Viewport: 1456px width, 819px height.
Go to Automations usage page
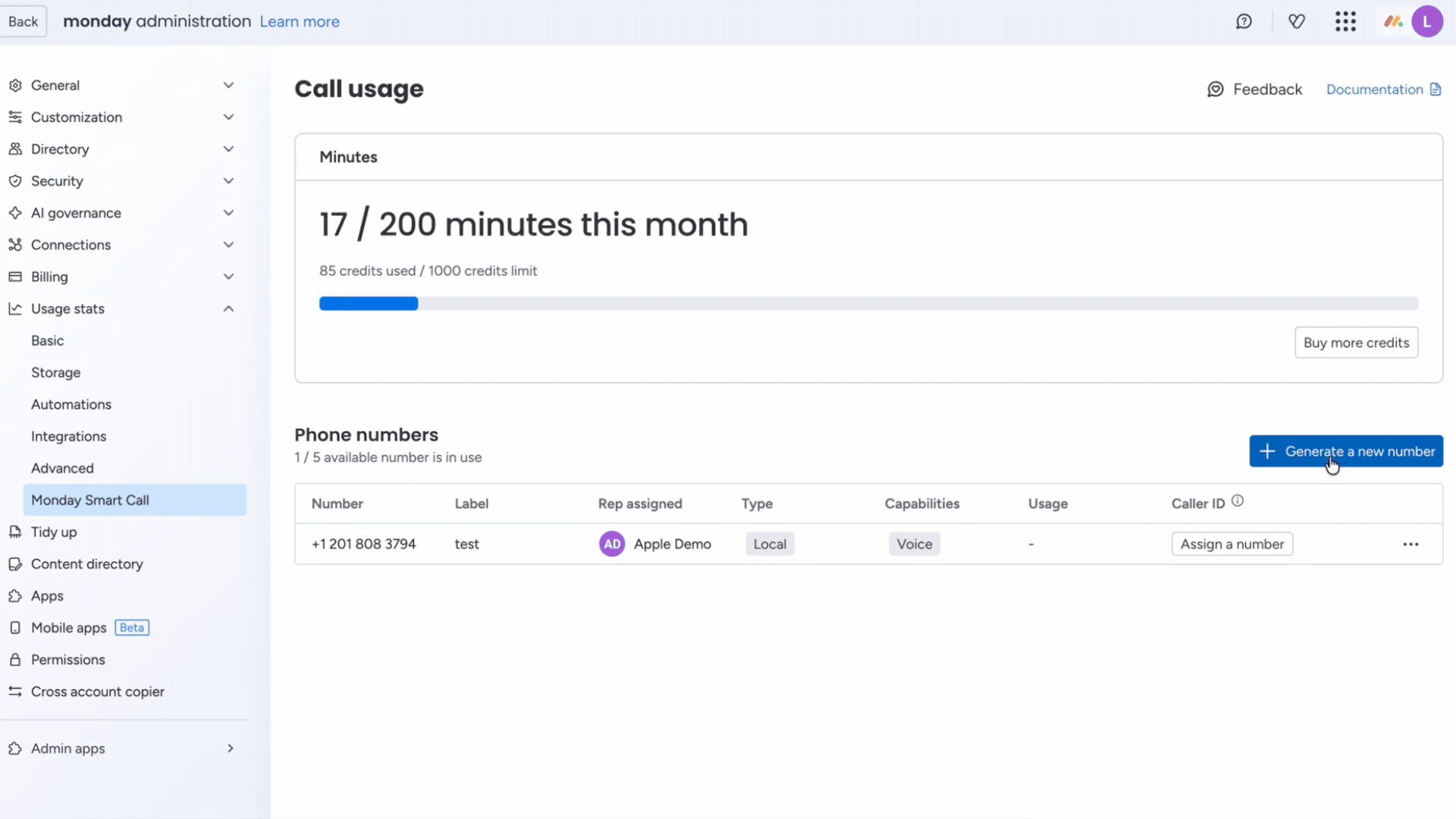coord(71,405)
